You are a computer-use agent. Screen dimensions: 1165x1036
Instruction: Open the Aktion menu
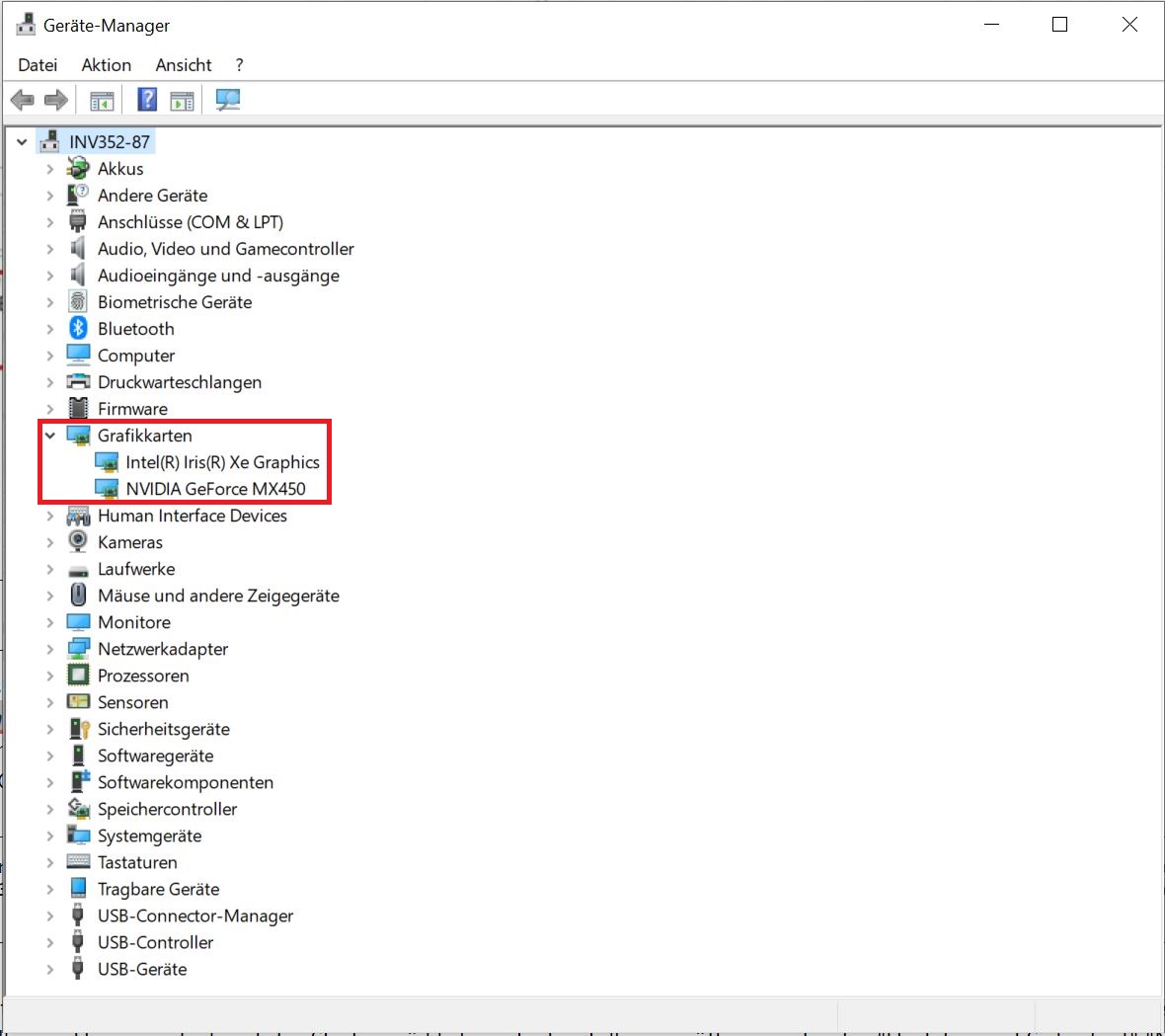click(107, 64)
